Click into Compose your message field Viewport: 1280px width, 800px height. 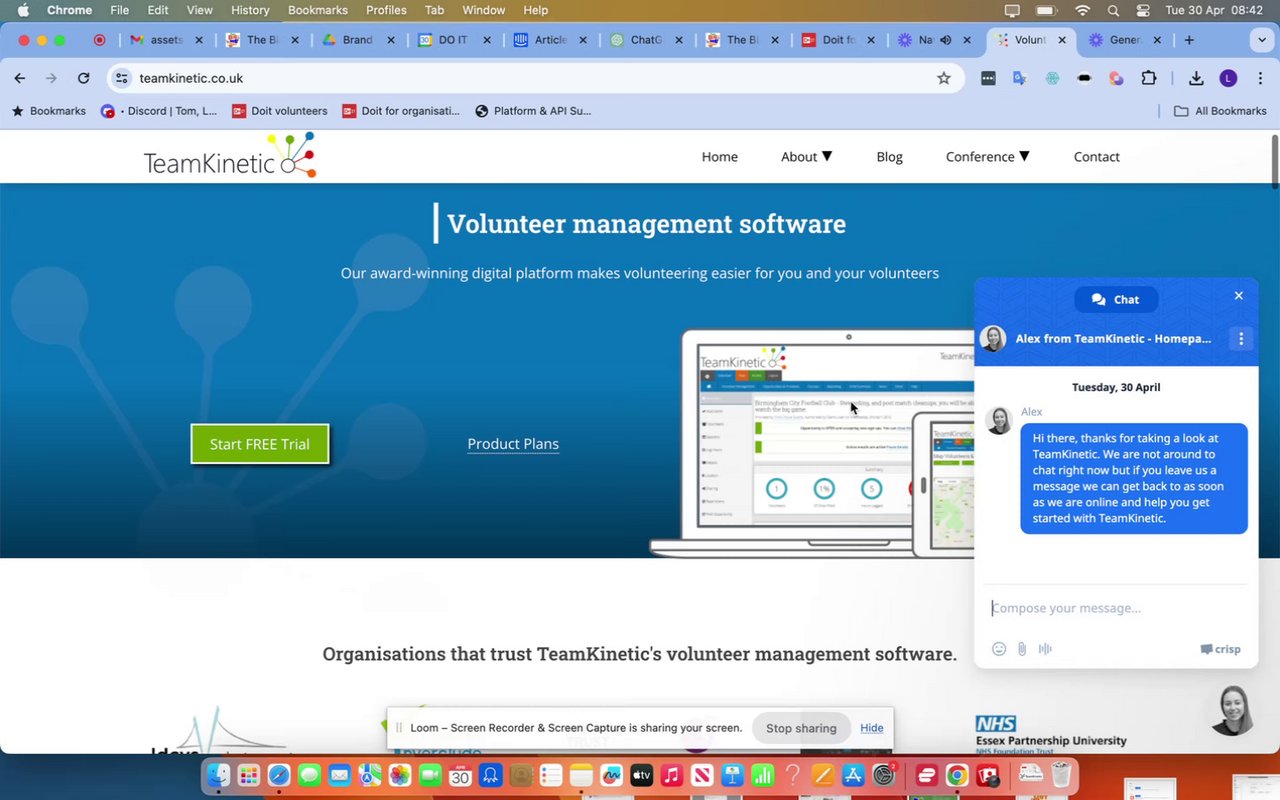1116,608
